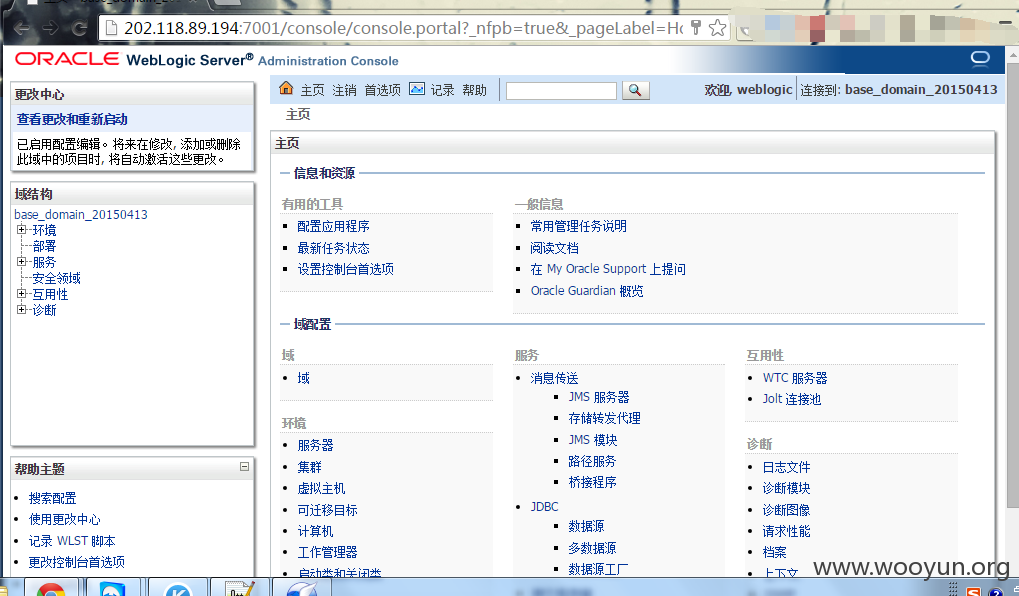This screenshot has width=1019, height=596.
Task: Open 阅读文档 link
Action: click(x=554, y=248)
